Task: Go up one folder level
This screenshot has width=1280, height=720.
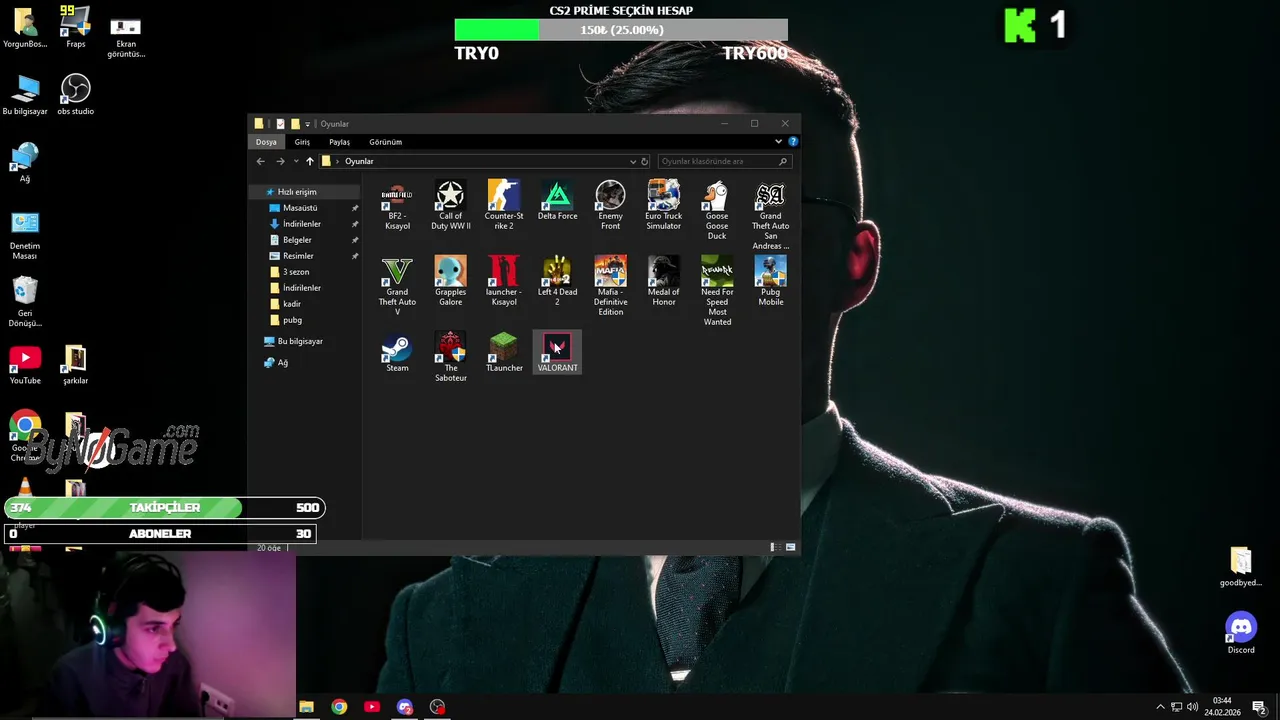Action: [310, 161]
